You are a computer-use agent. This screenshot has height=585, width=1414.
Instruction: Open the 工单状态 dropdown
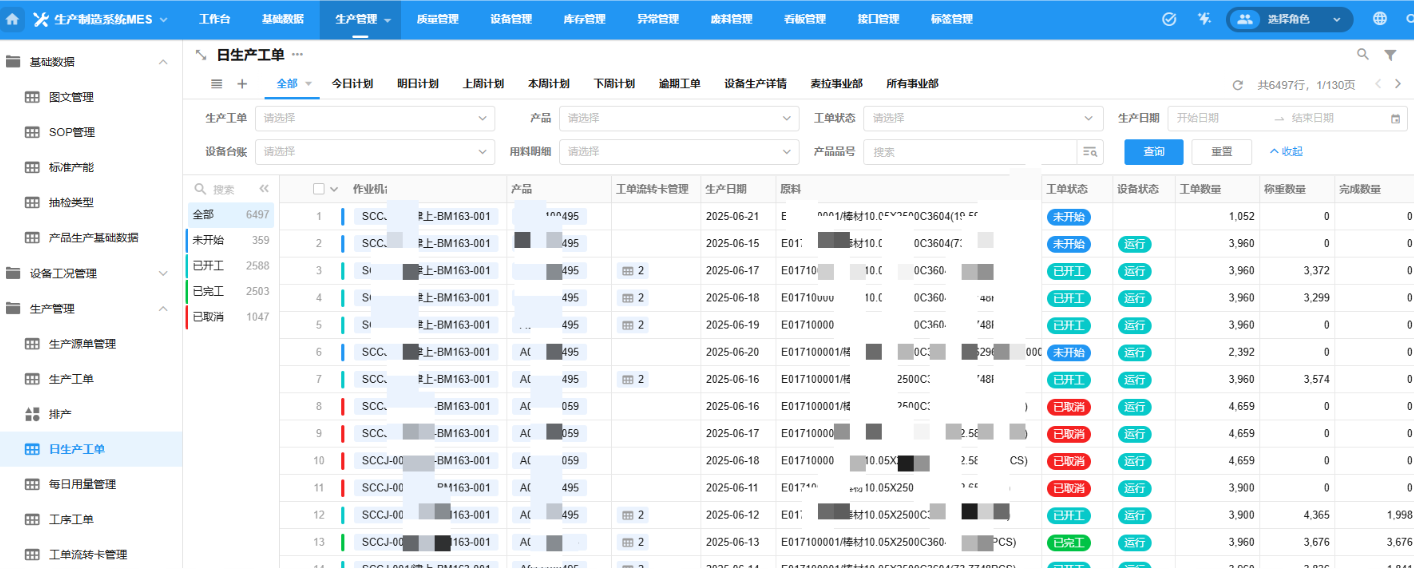(x=982, y=118)
